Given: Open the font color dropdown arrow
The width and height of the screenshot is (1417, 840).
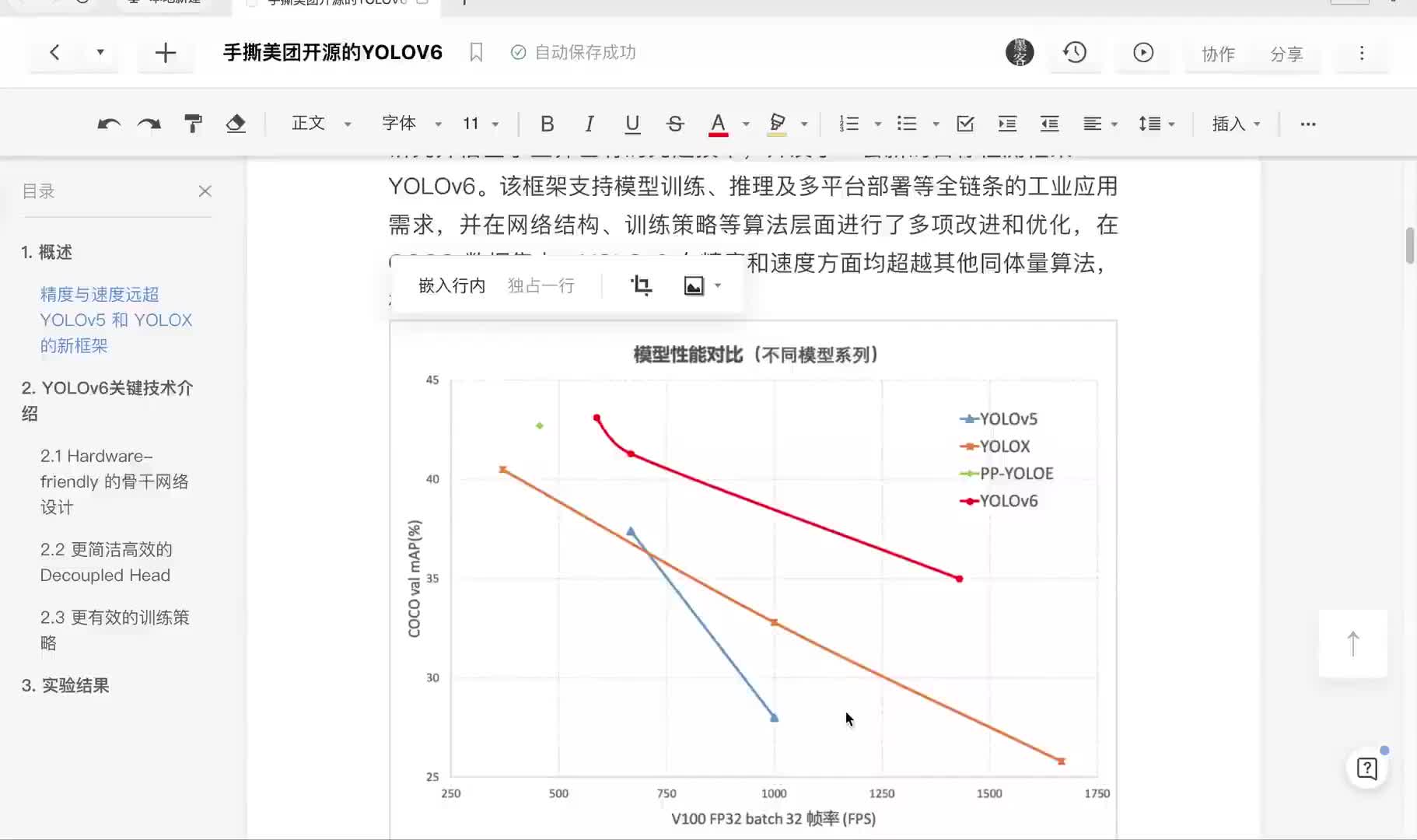Looking at the screenshot, I should click(746, 124).
